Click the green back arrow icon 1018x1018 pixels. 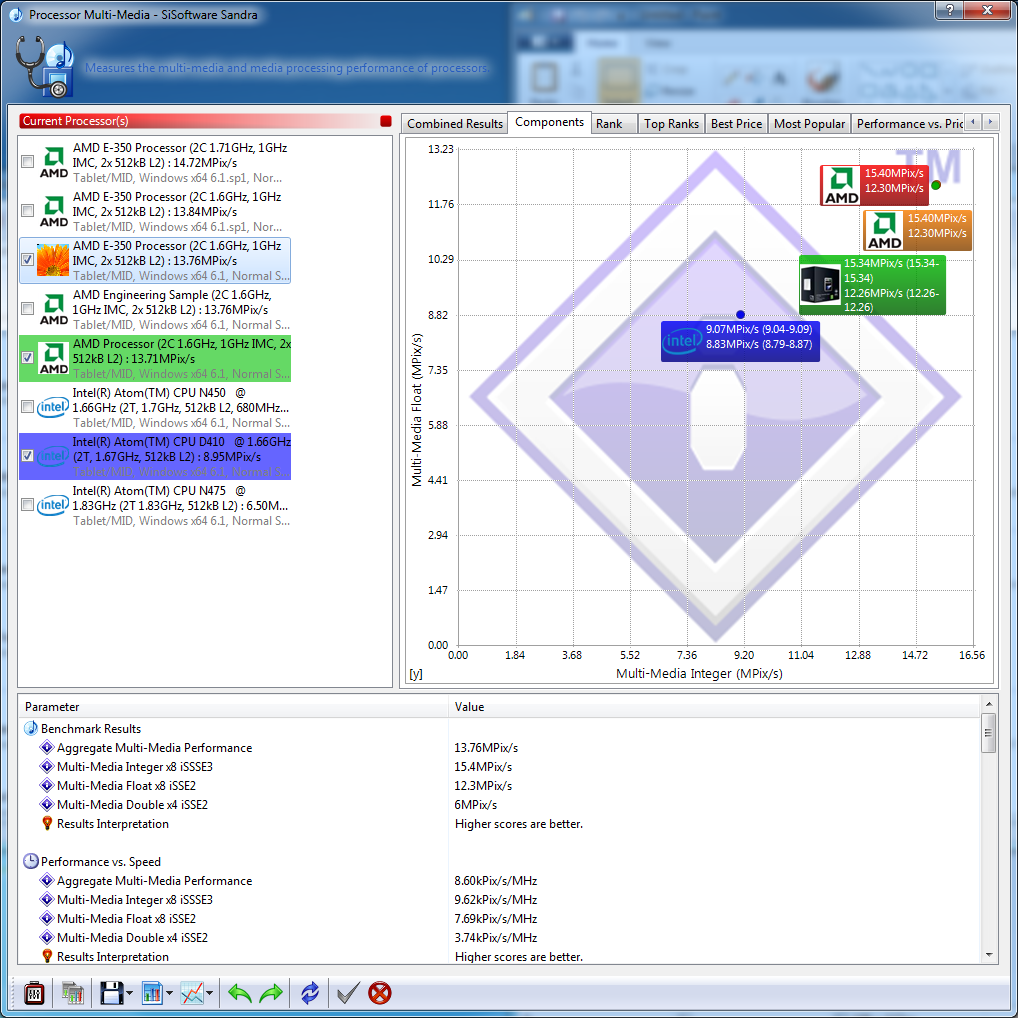[240, 993]
